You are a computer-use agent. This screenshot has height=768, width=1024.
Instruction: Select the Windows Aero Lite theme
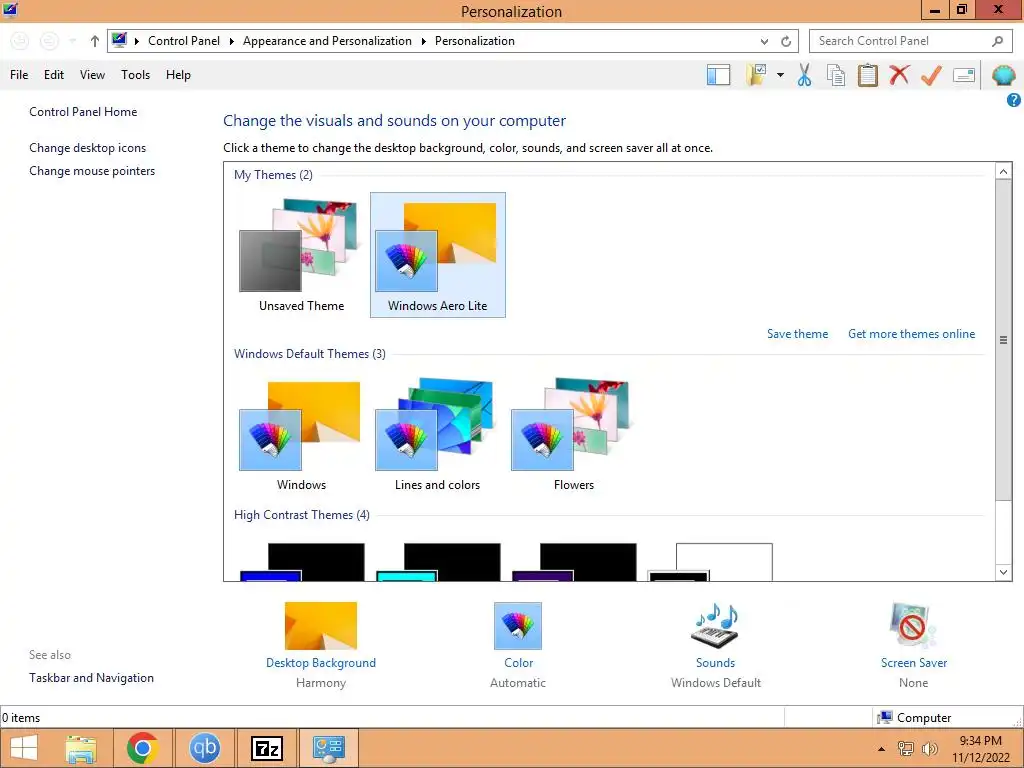[438, 255]
